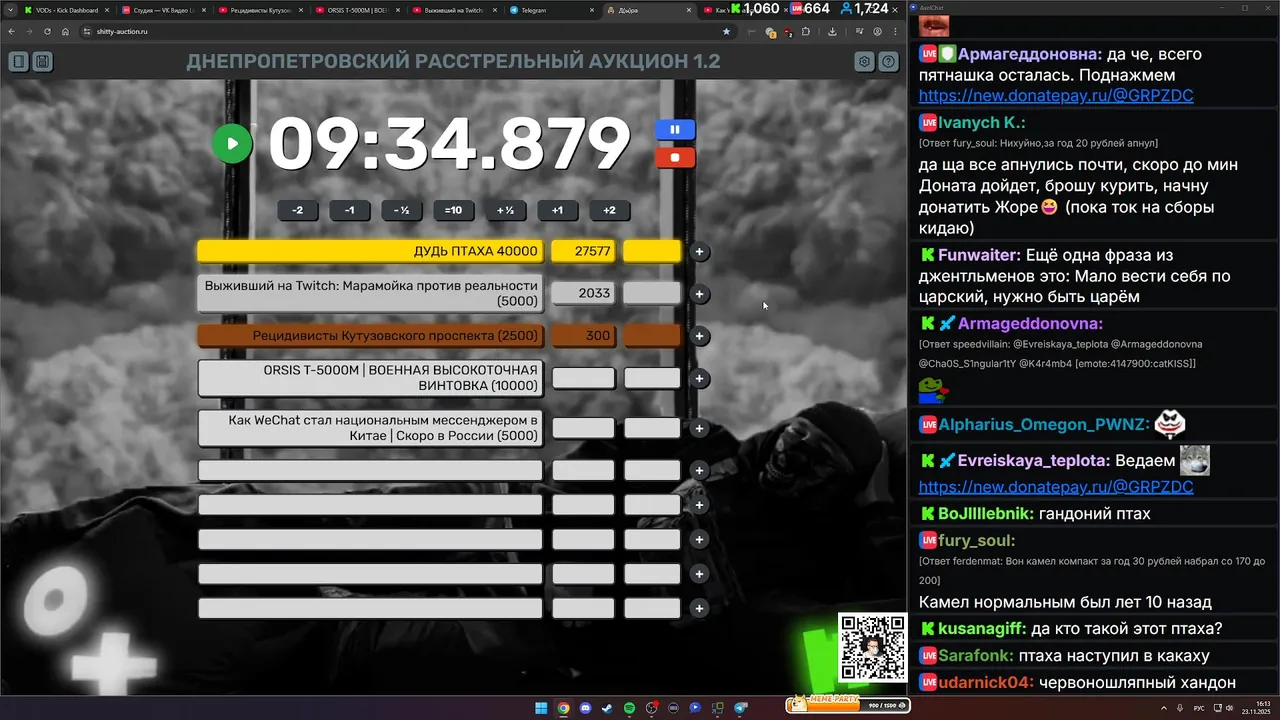Click username Alpharius_Omegon_PWNZ in chat
The image size is (1280, 720).
pyautogui.click(x=1044, y=424)
